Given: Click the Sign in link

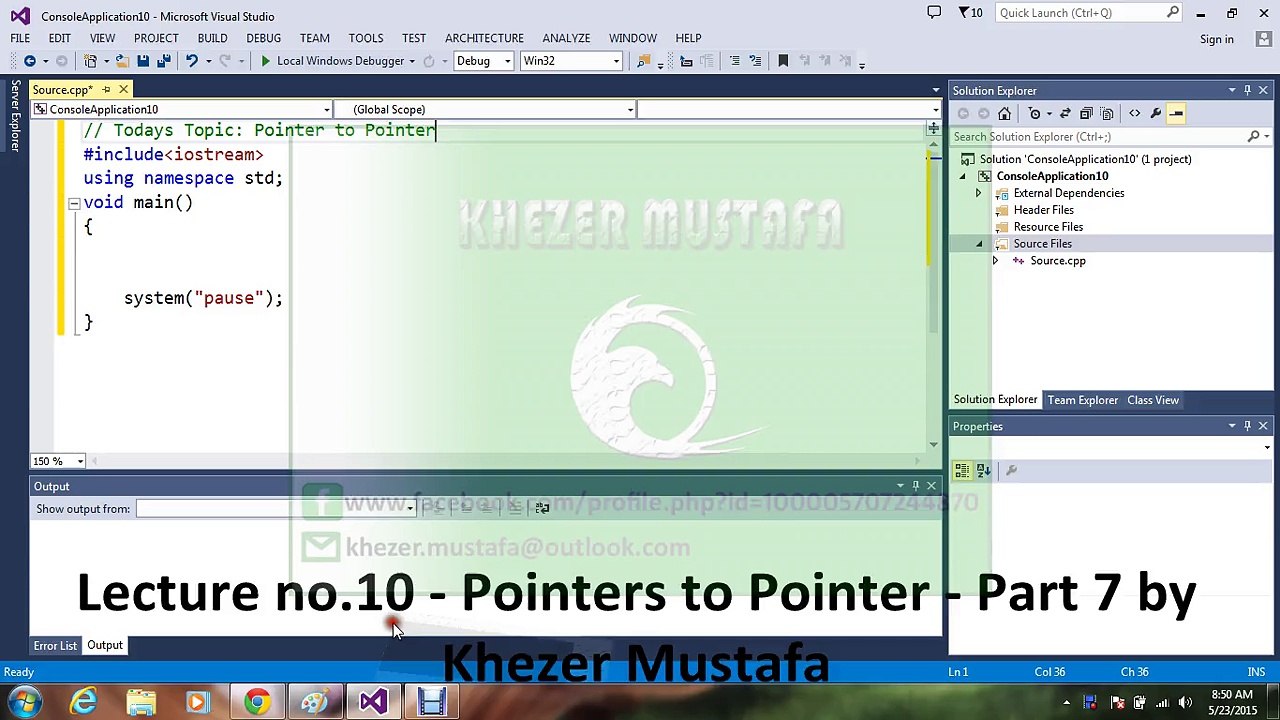Looking at the screenshot, I should pos(1216,39).
